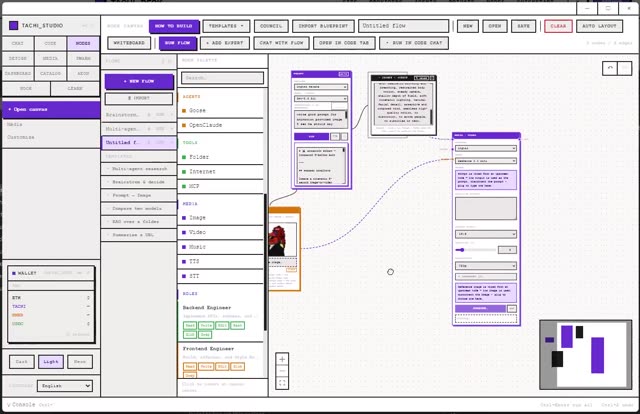Viewport: 640px width, 414px height.
Task: Open the model dropdown in the media image node
Action: (x=486, y=161)
